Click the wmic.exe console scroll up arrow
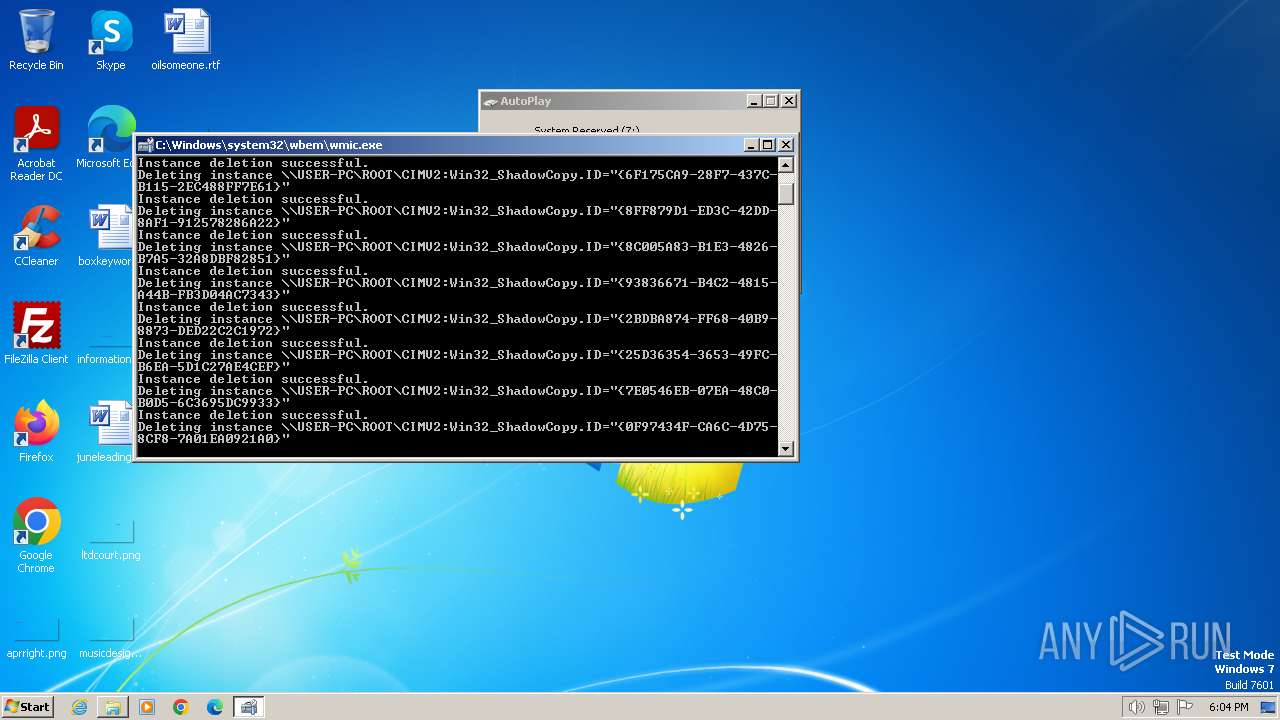 [x=786, y=165]
